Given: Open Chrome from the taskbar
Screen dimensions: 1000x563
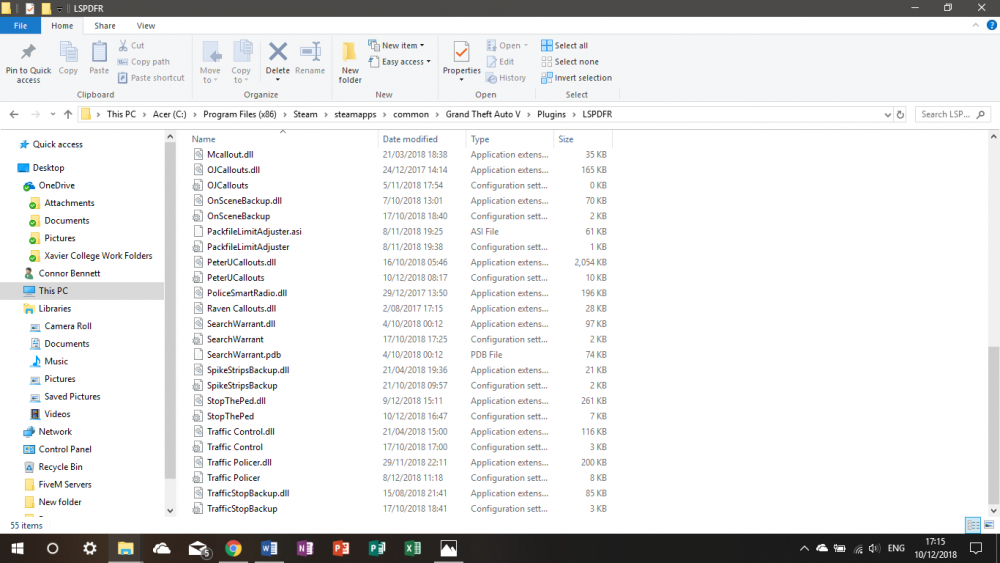Looking at the screenshot, I should click(233, 548).
